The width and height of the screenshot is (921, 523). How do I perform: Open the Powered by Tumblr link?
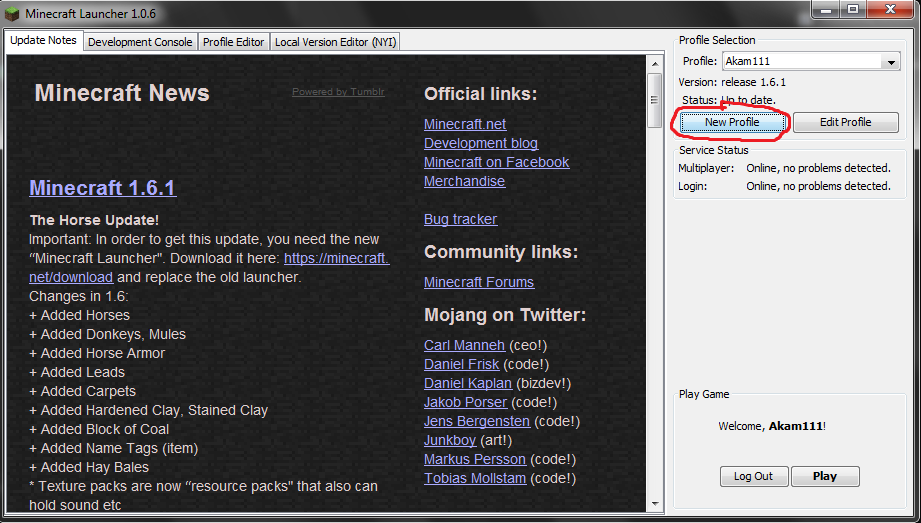[x=338, y=92]
